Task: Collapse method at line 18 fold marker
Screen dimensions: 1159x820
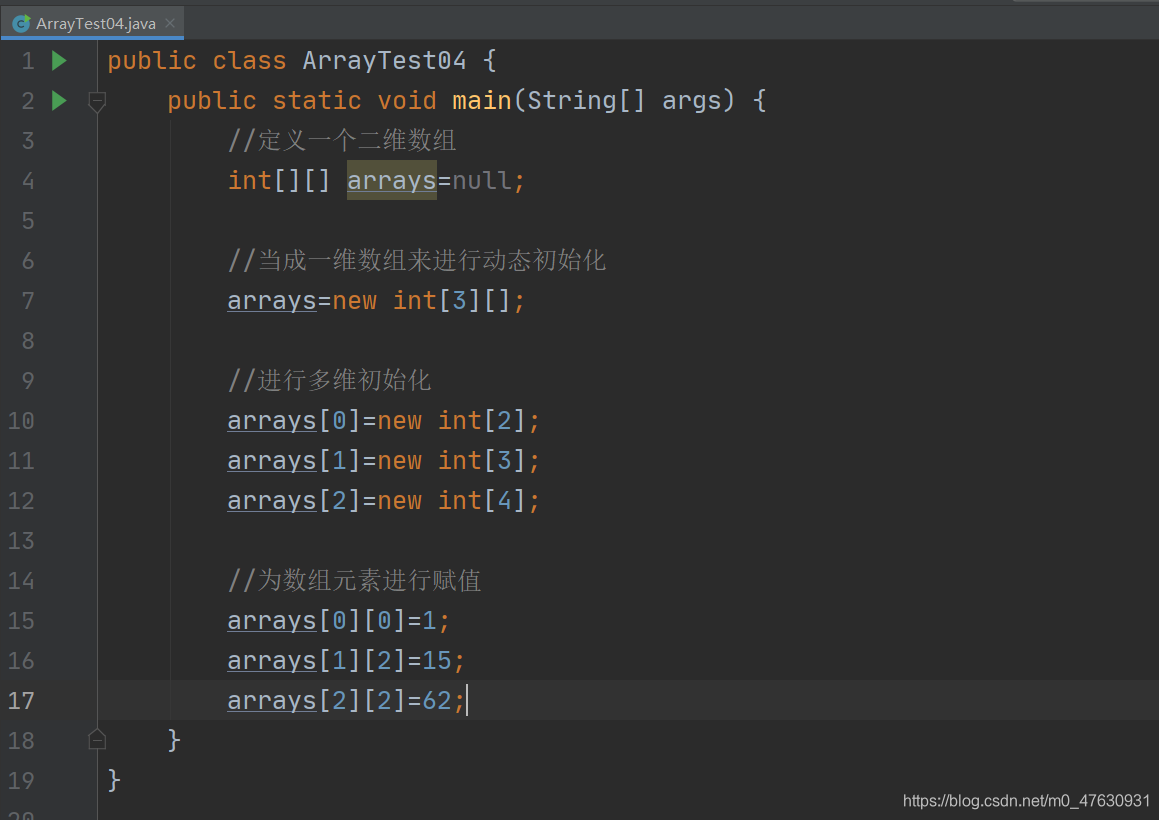Action: pyautogui.click(x=97, y=739)
